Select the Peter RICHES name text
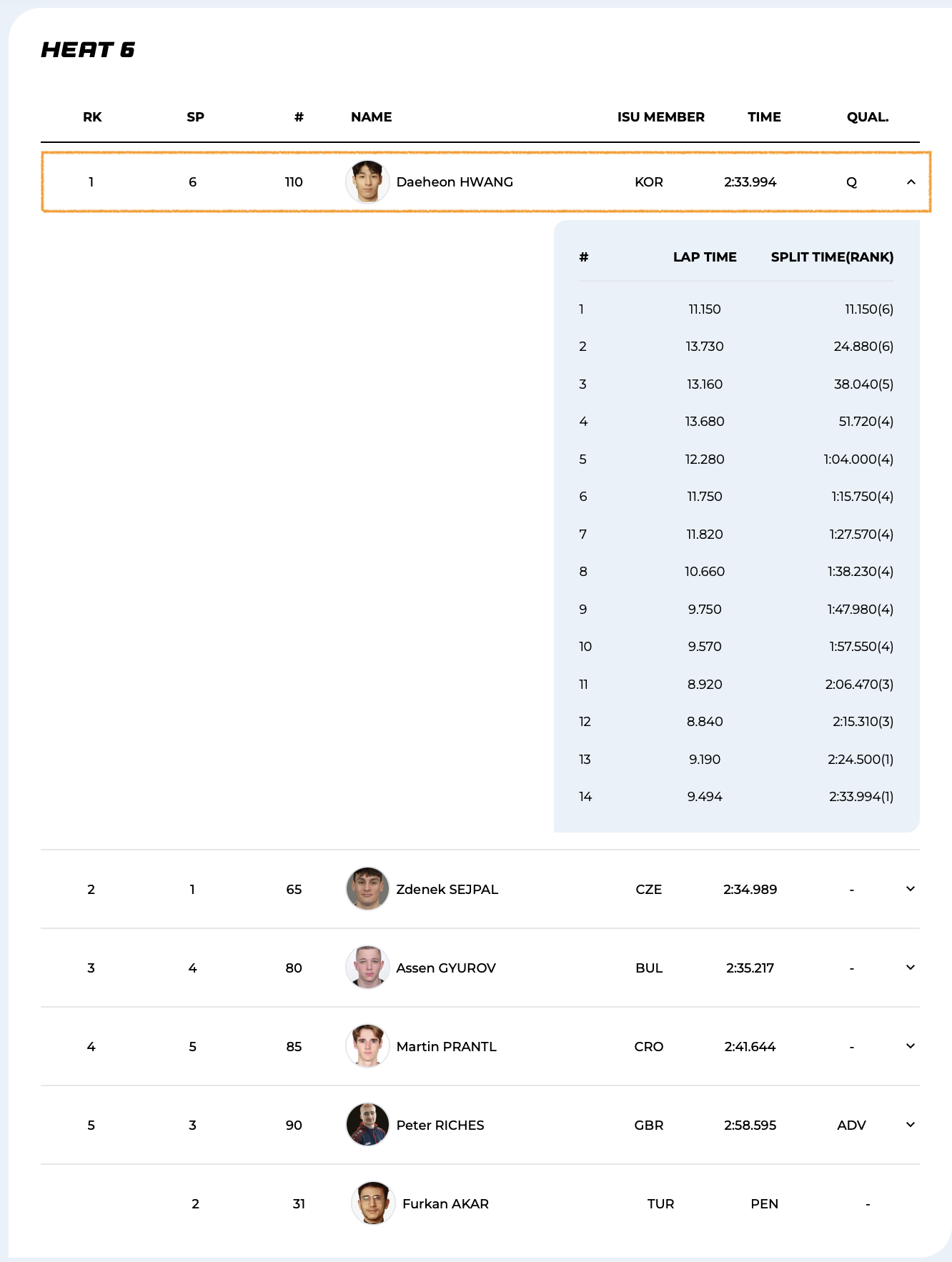The image size is (952, 1262). coord(440,1126)
